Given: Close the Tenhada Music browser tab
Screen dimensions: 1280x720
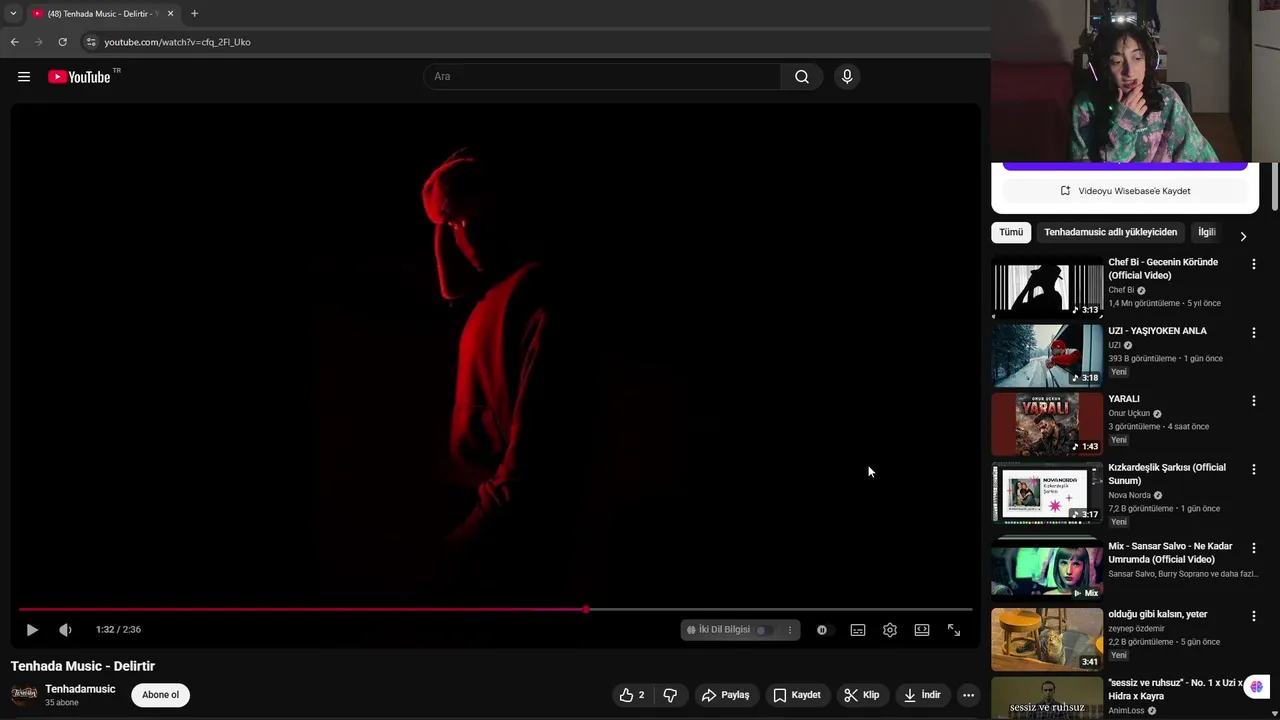Looking at the screenshot, I should pyautogui.click(x=170, y=14).
